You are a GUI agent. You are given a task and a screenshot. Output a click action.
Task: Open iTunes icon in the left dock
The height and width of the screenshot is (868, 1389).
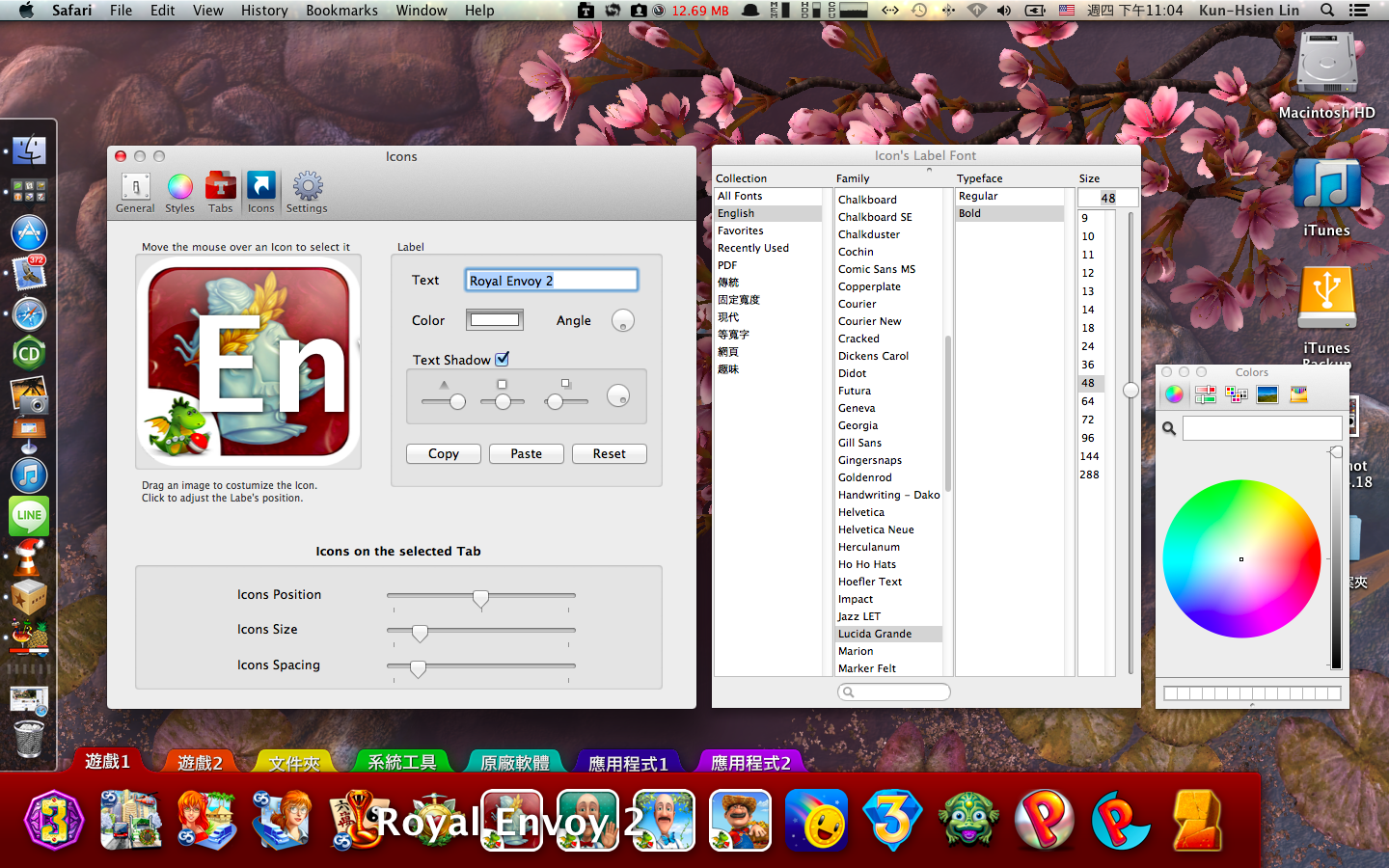(29, 475)
